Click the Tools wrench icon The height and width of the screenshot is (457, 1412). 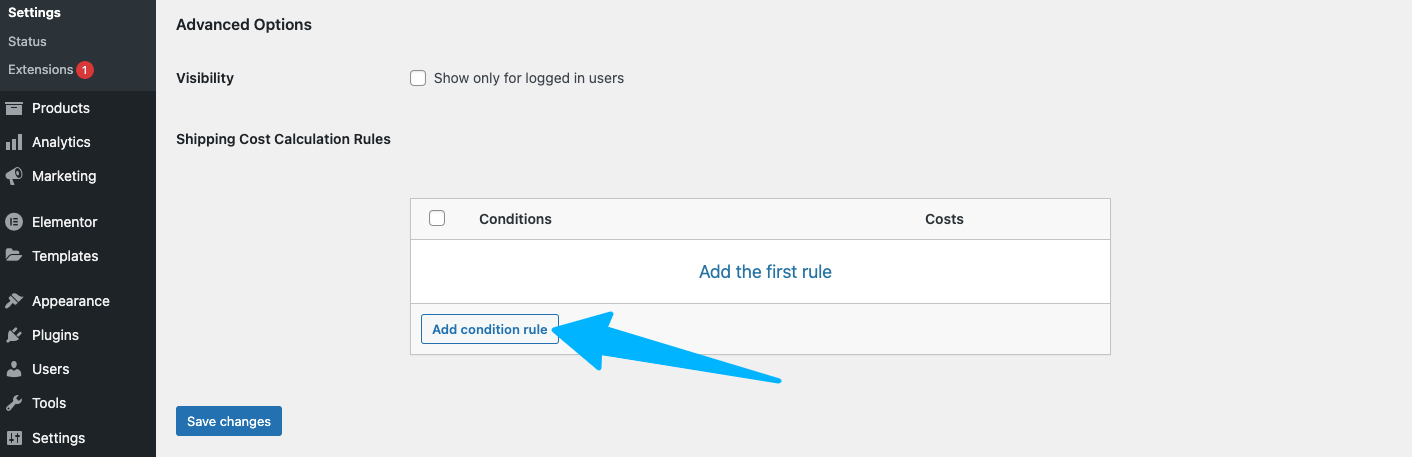[x=14, y=403]
